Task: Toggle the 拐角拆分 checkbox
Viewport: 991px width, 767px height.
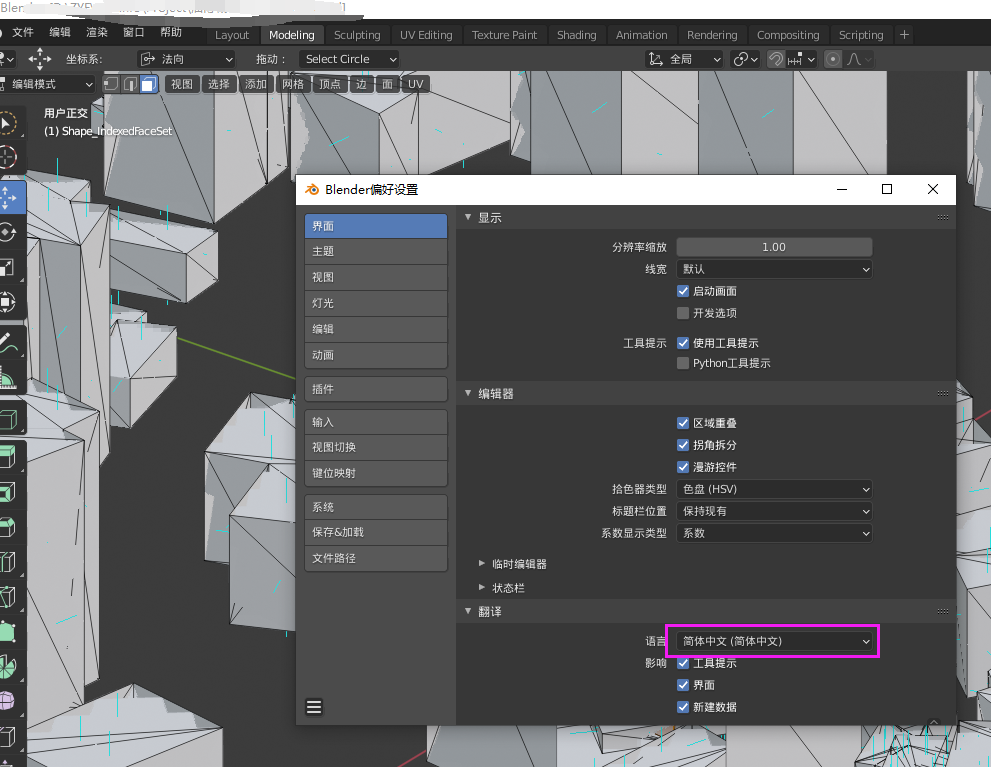Action: (x=683, y=445)
